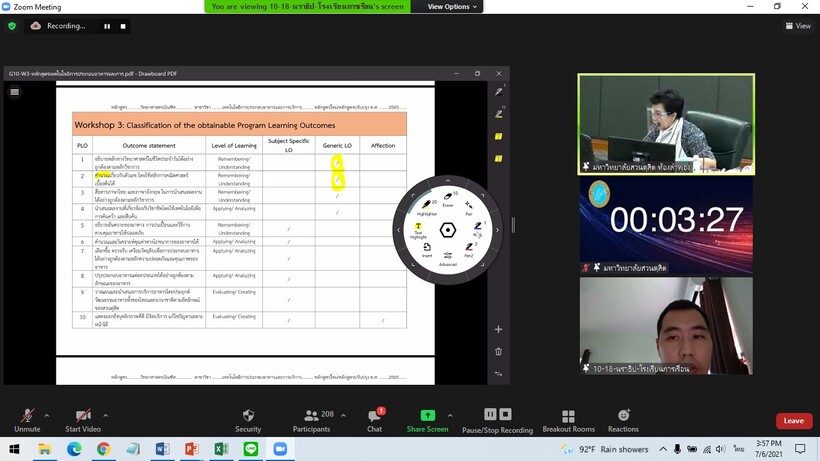Viewport: 820px width, 461px height.
Task: Start Video in Zoom toolbar
Action: [x=83, y=421]
